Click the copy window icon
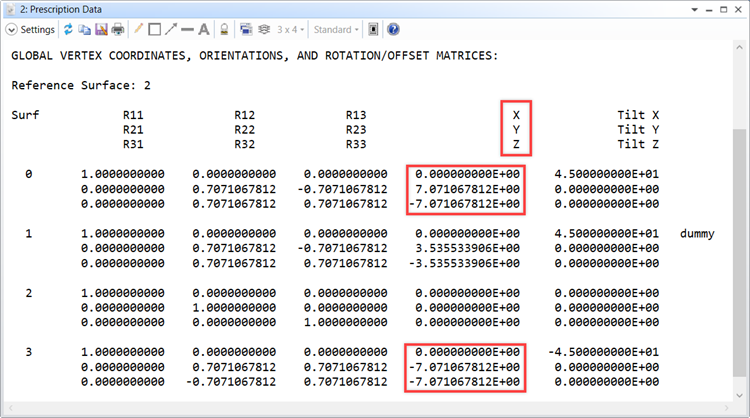 (x=85, y=30)
